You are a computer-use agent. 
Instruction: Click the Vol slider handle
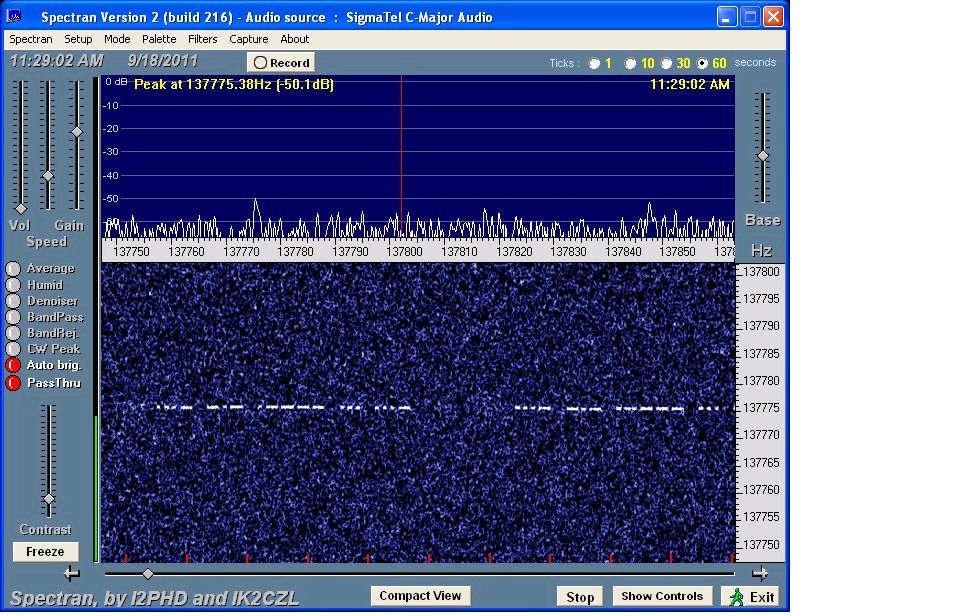pos(20,209)
